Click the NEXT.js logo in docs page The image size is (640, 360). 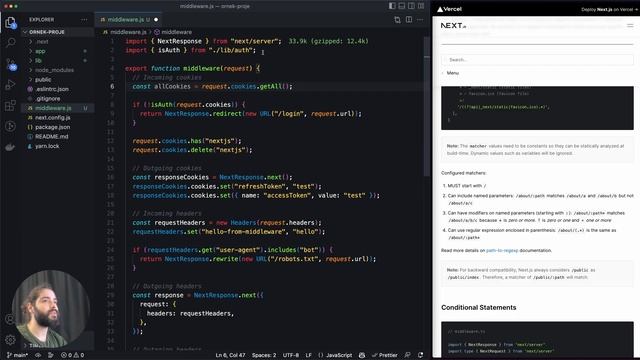(453, 25)
